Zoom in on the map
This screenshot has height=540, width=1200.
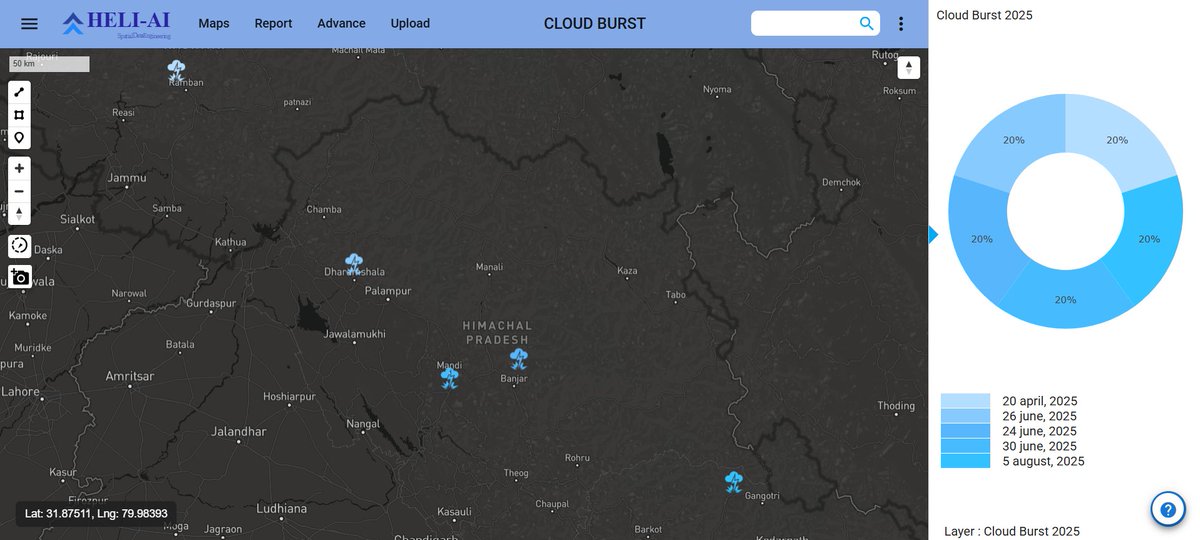19,168
